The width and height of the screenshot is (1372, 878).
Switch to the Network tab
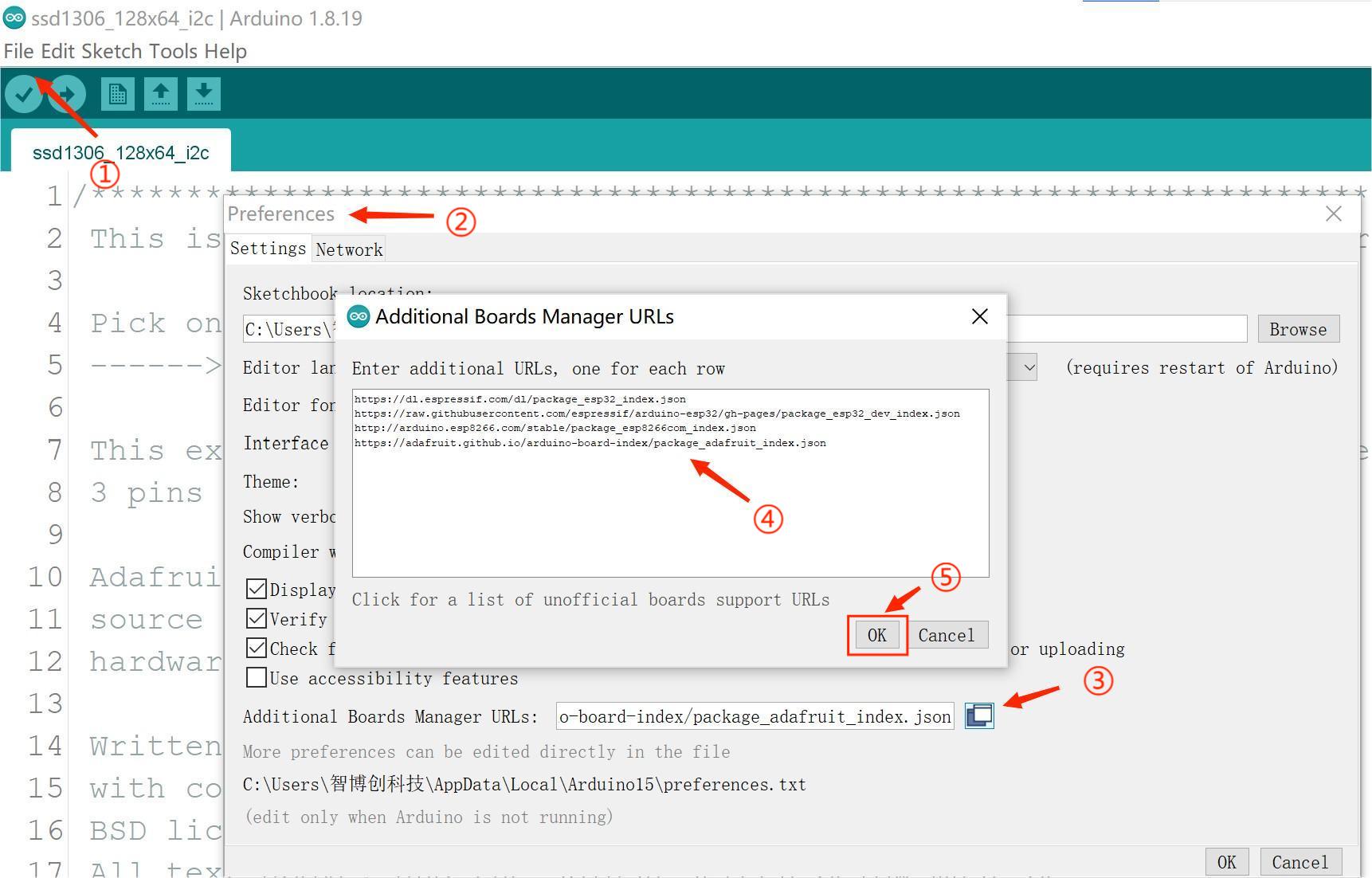(x=349, y=249)
